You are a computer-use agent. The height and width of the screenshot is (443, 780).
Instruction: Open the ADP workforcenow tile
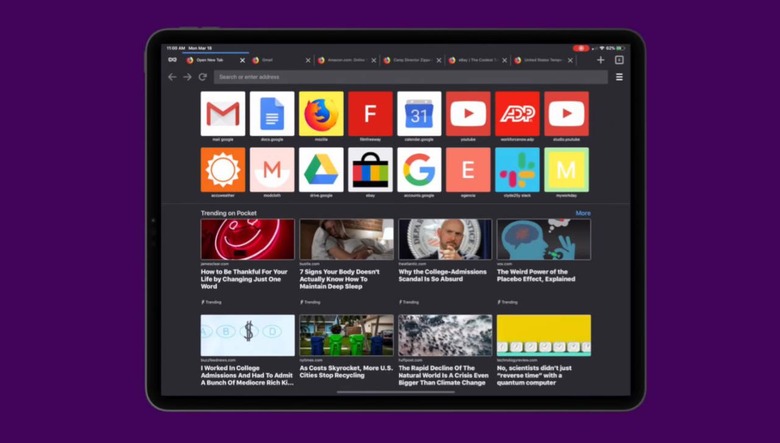point(517,114)
